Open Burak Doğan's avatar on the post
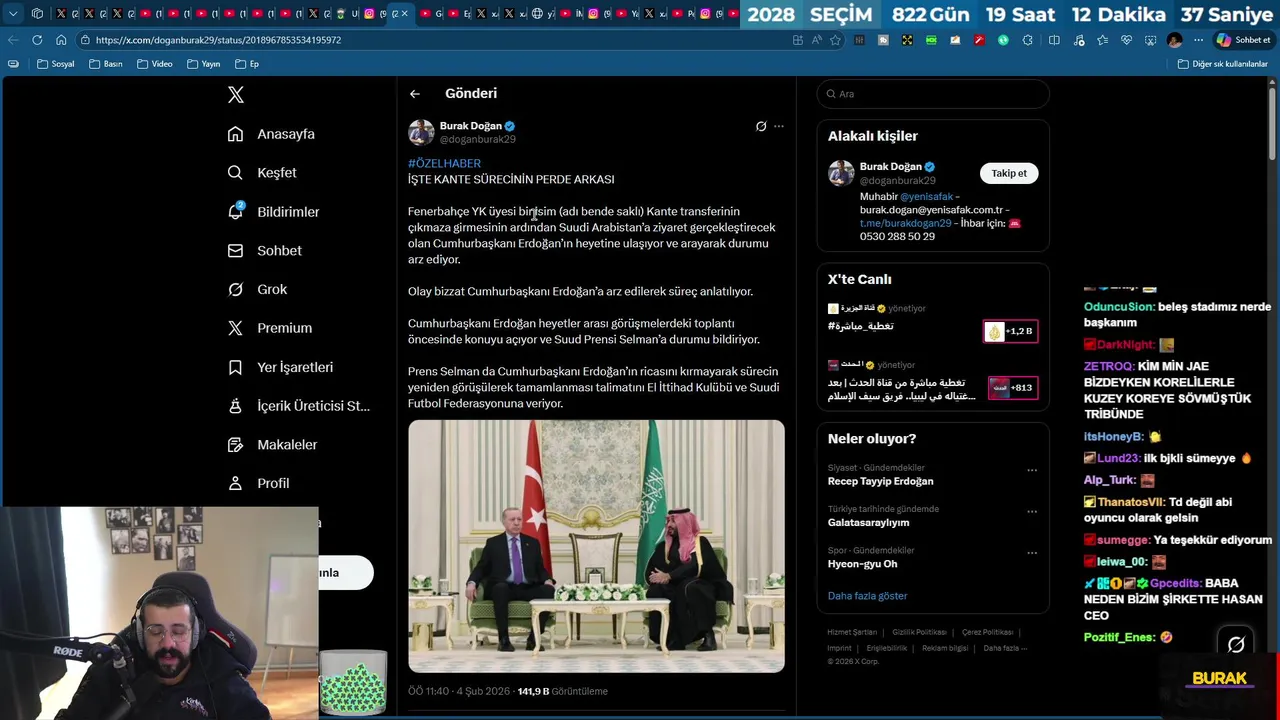 point(421,132)
